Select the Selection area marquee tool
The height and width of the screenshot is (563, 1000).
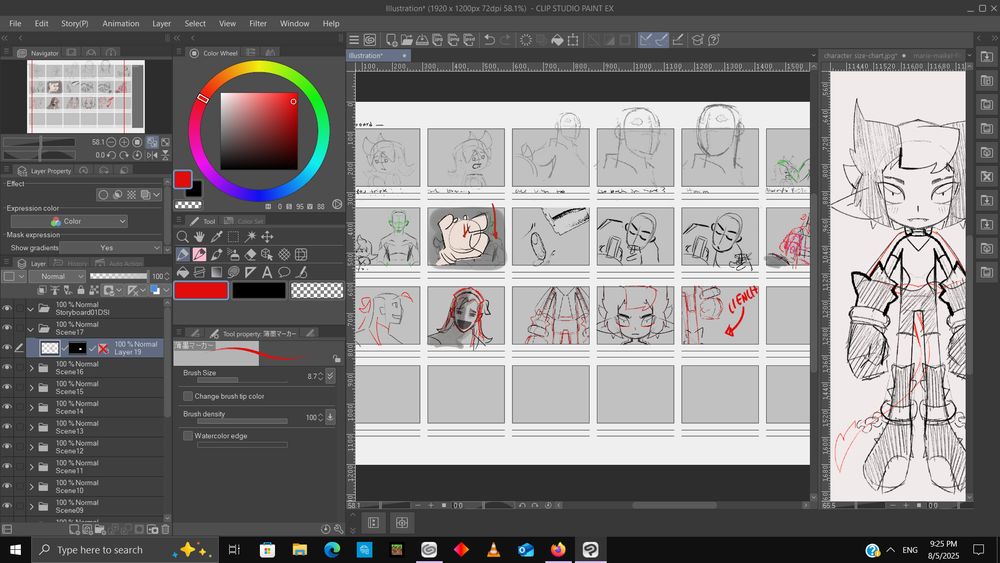[233, 237]
